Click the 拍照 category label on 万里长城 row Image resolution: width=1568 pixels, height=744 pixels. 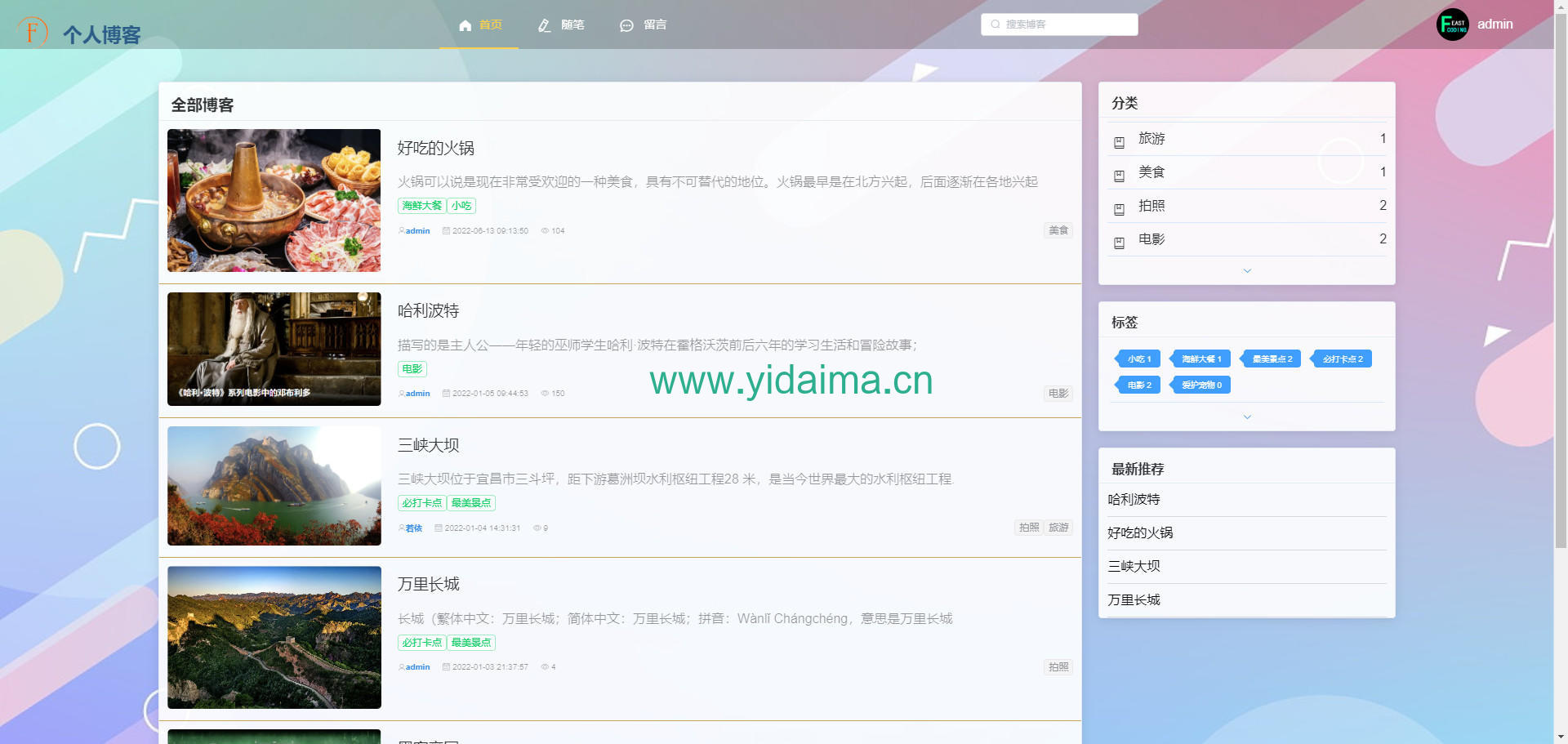pos(1058,667)
